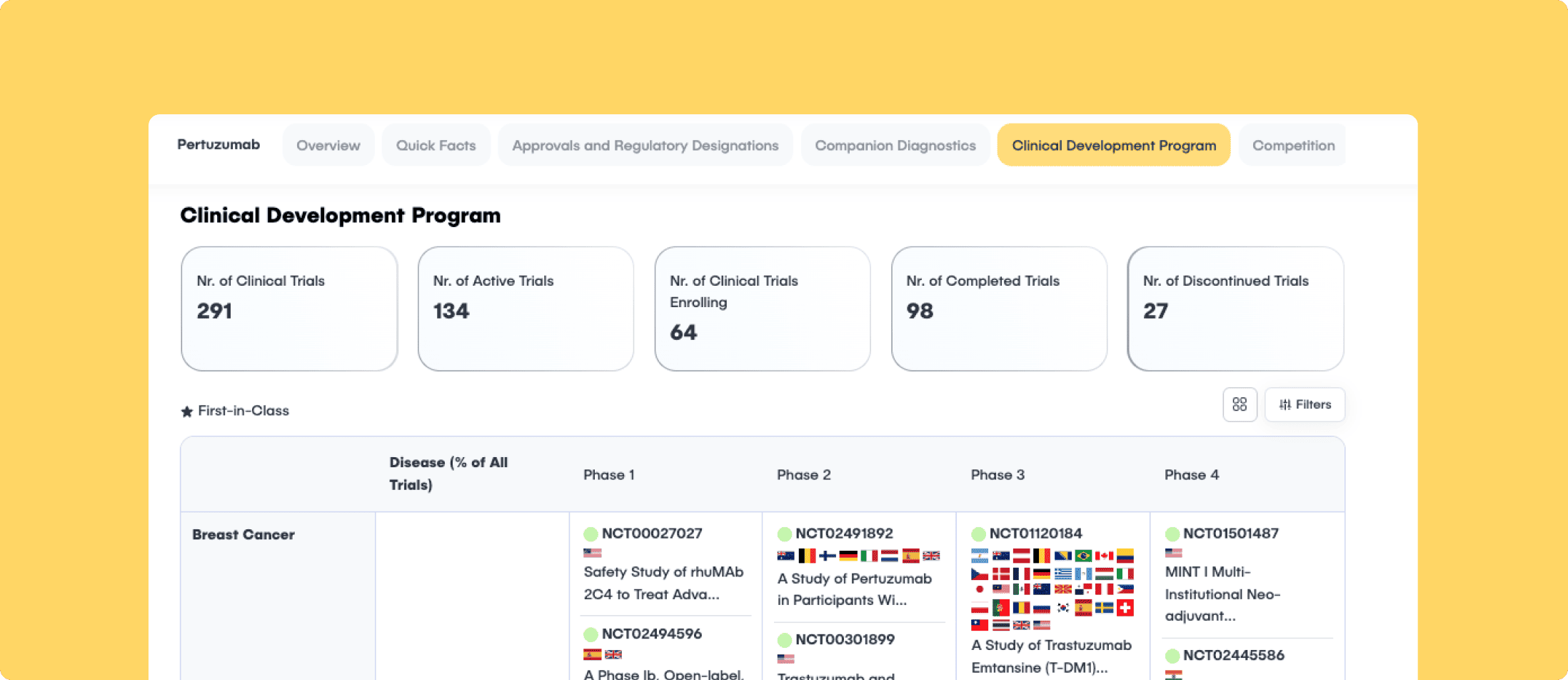Click the Filters sliders icon
This screenshot has width=1568, height=680.
point(1285,404)
